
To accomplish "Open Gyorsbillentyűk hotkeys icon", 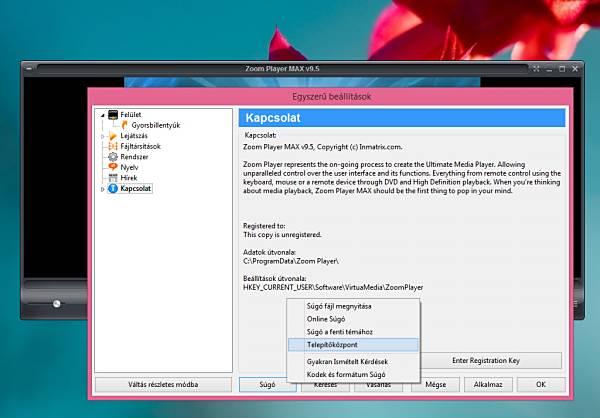I will point(124,125).
